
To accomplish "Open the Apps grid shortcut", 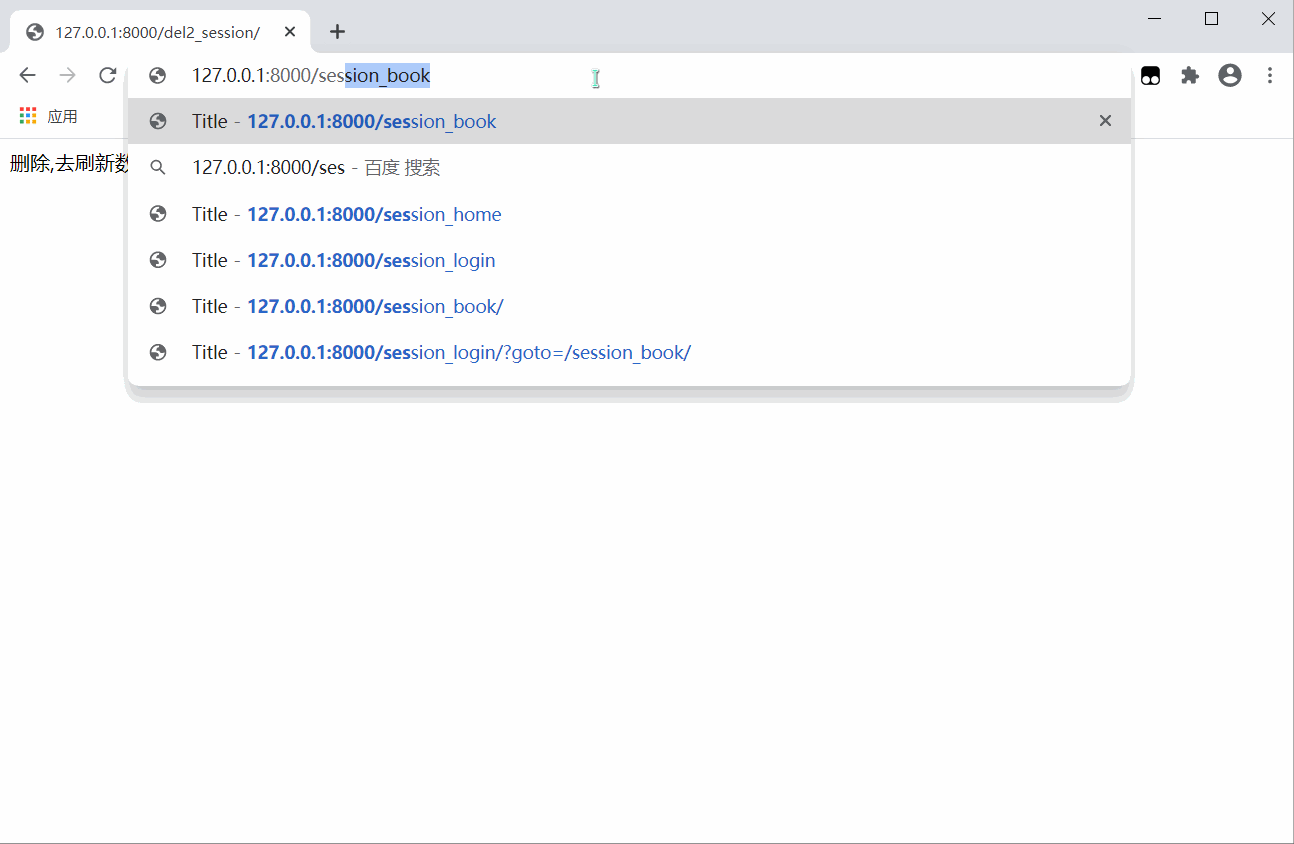I will click(x=28, y=116).
